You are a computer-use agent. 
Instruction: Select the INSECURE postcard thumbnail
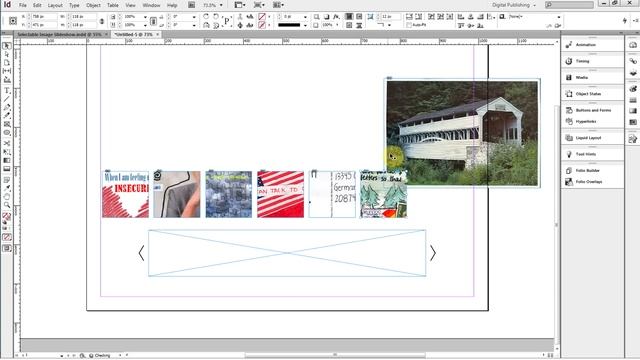pos(125,194)
